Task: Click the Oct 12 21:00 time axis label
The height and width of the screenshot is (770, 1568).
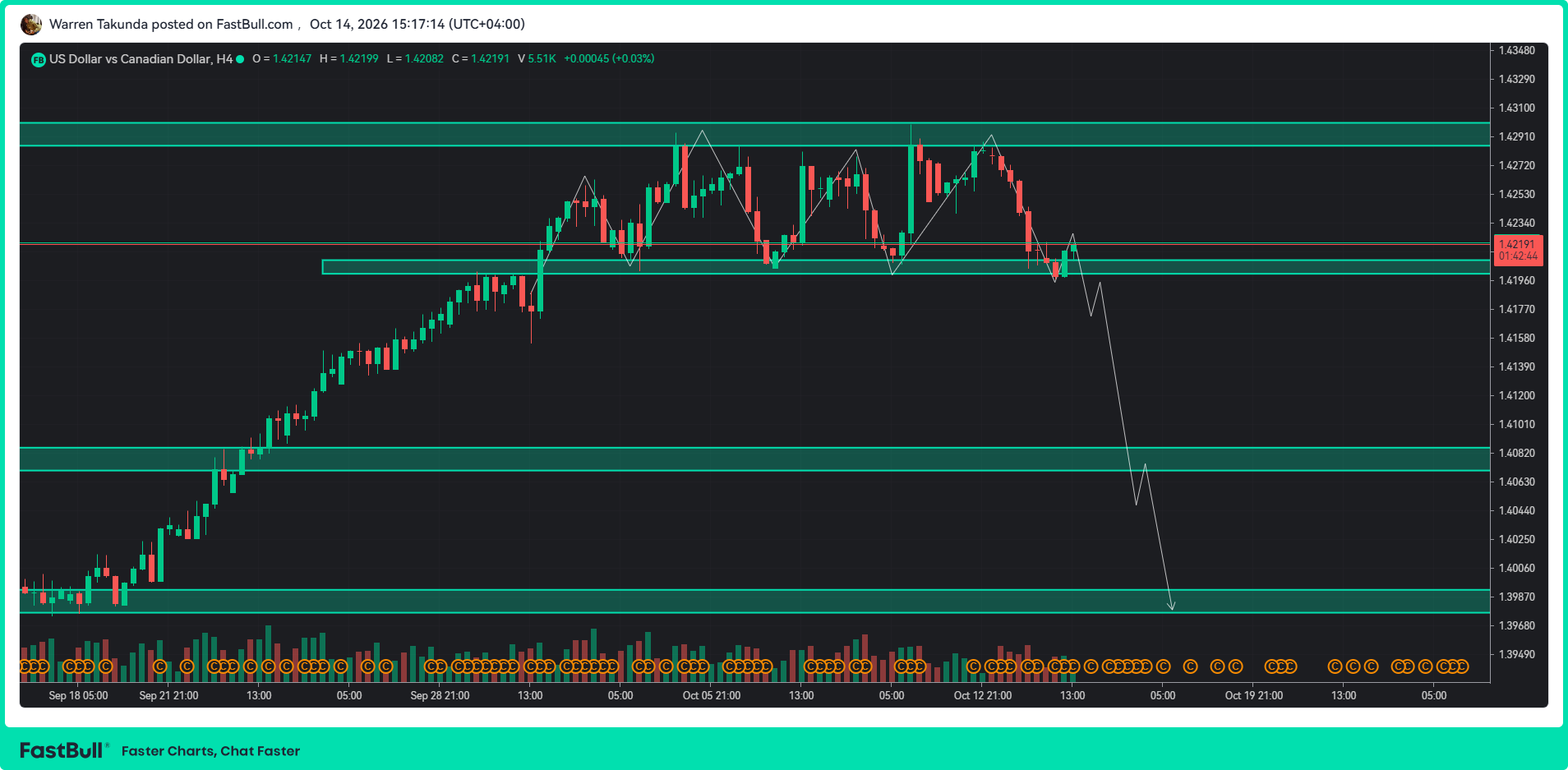Action: [983, 695]
